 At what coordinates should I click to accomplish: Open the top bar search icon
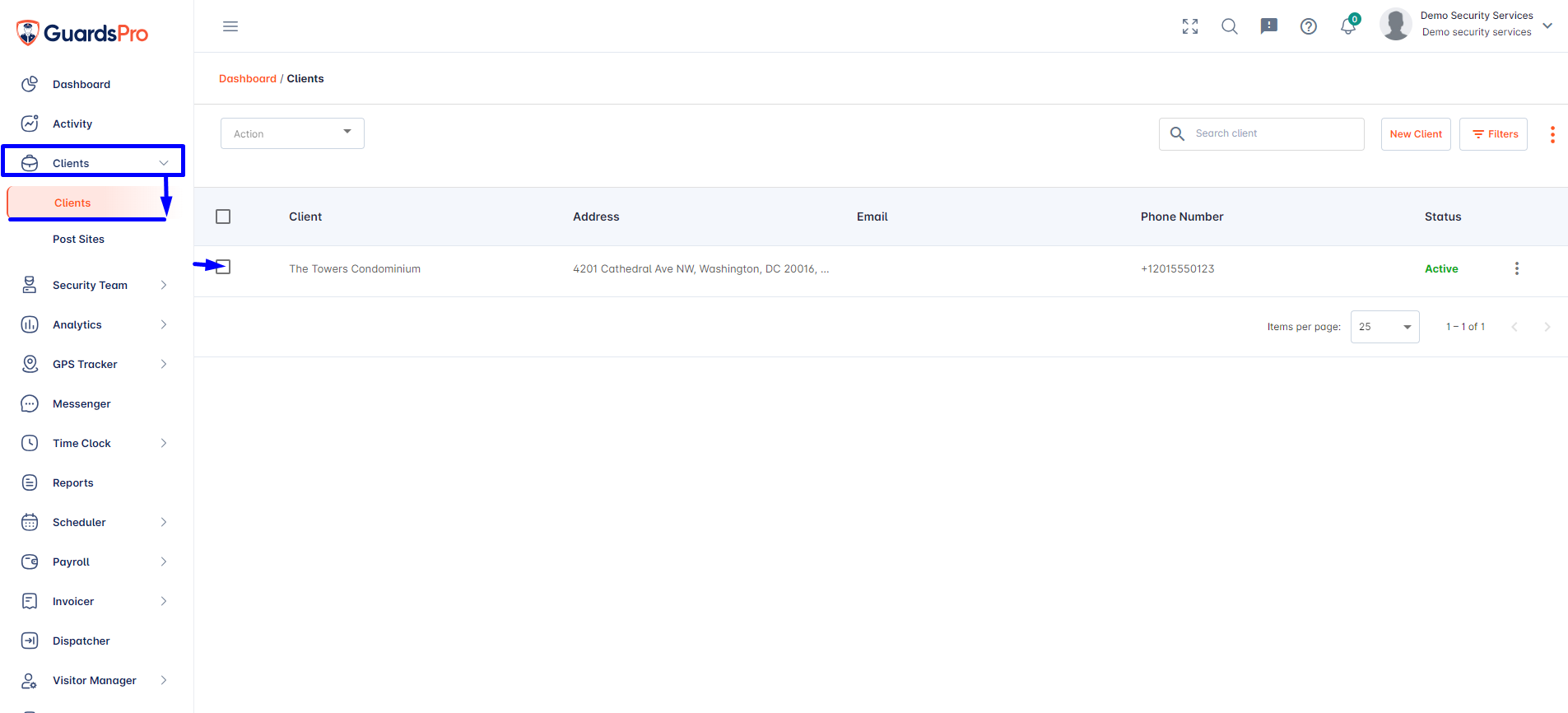1230,26
